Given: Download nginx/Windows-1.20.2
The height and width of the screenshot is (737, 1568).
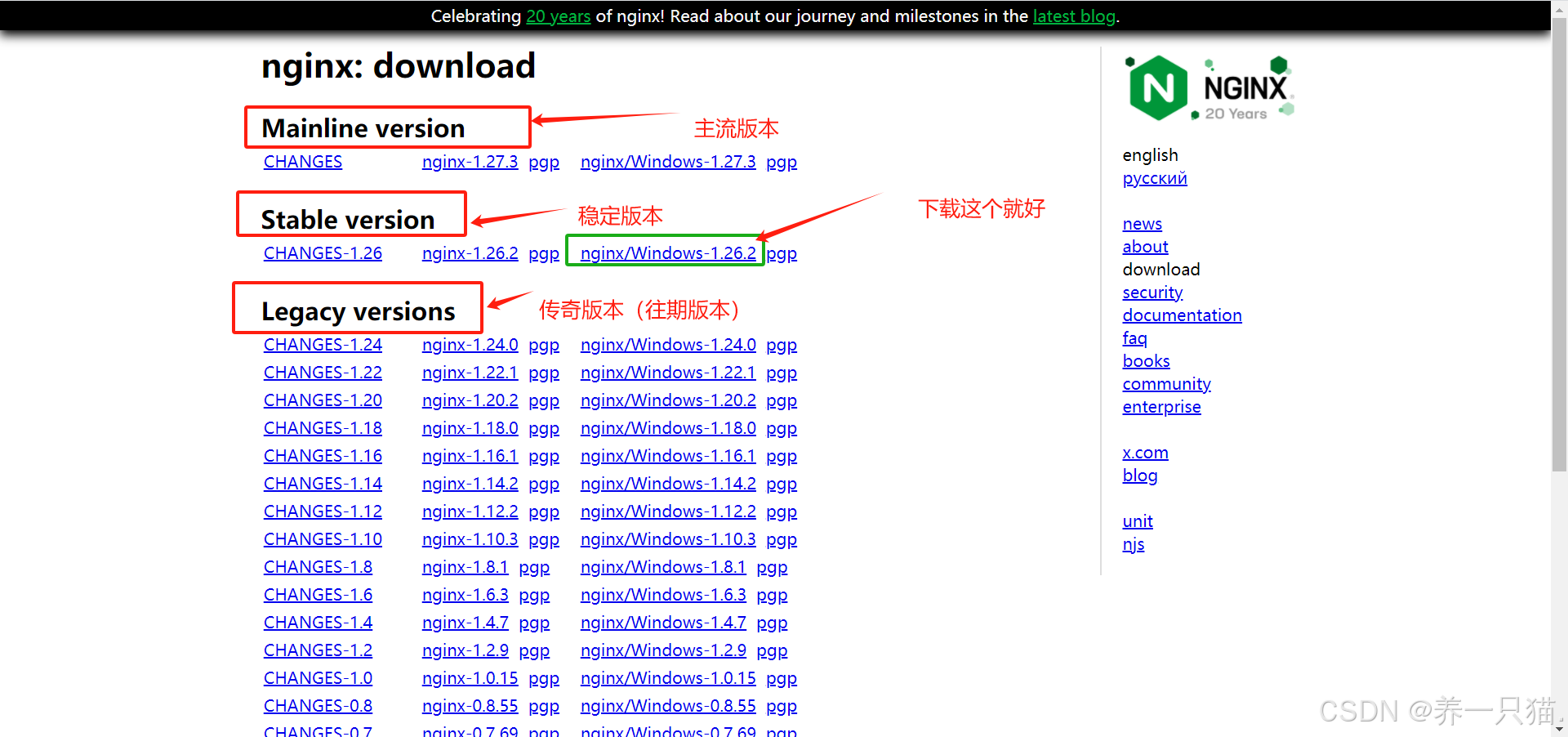Looking at the screenshot, I should (x=668, y=400).
